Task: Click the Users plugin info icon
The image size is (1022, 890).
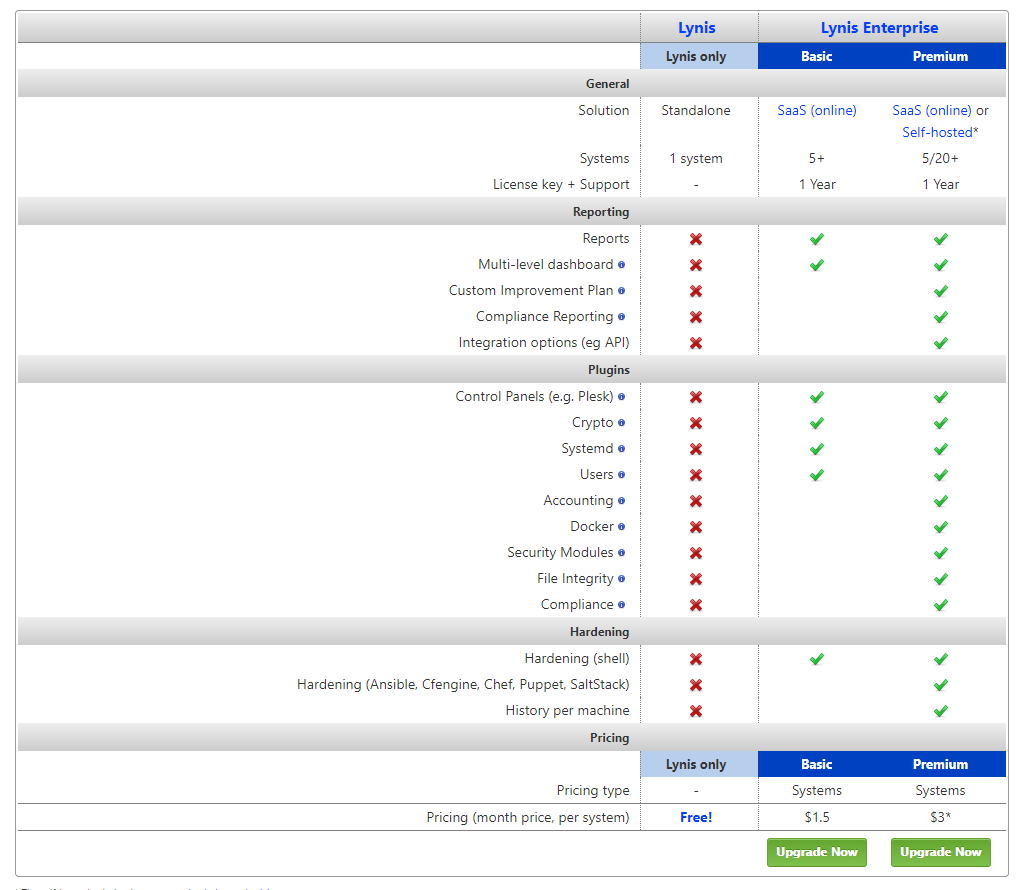Action: point(621,475)
